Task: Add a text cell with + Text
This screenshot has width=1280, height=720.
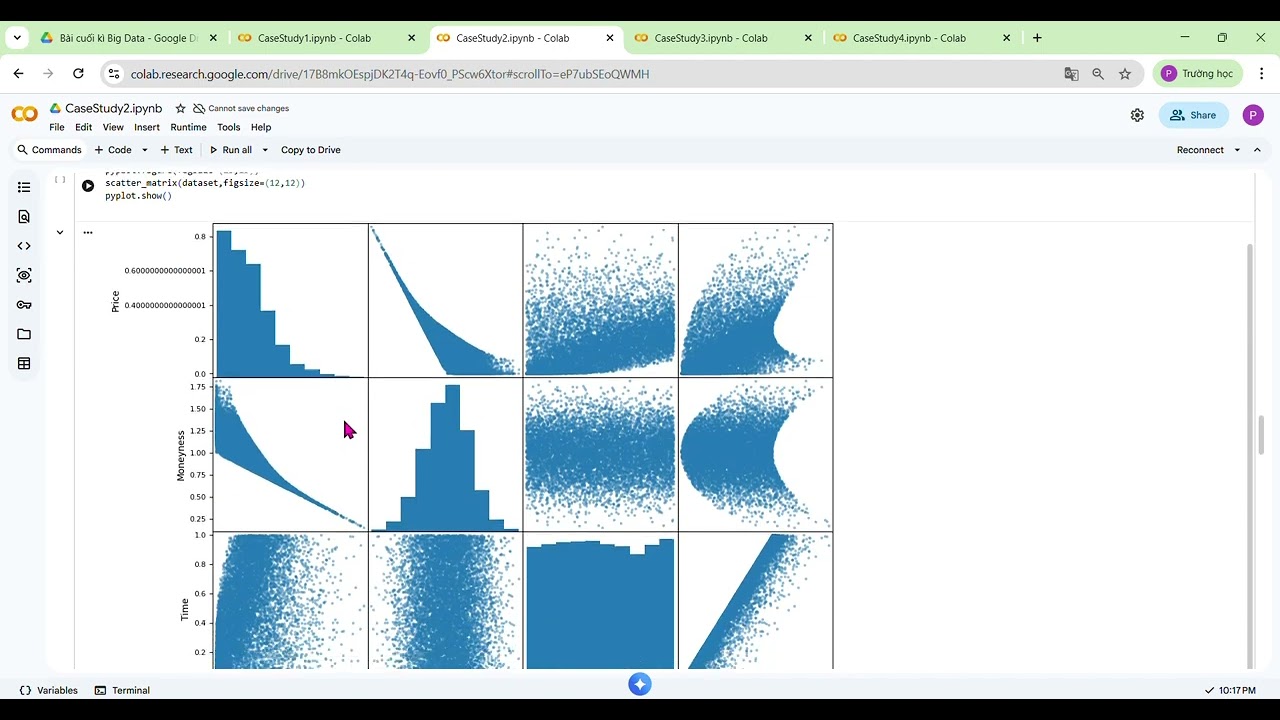Action: point(176,150)
